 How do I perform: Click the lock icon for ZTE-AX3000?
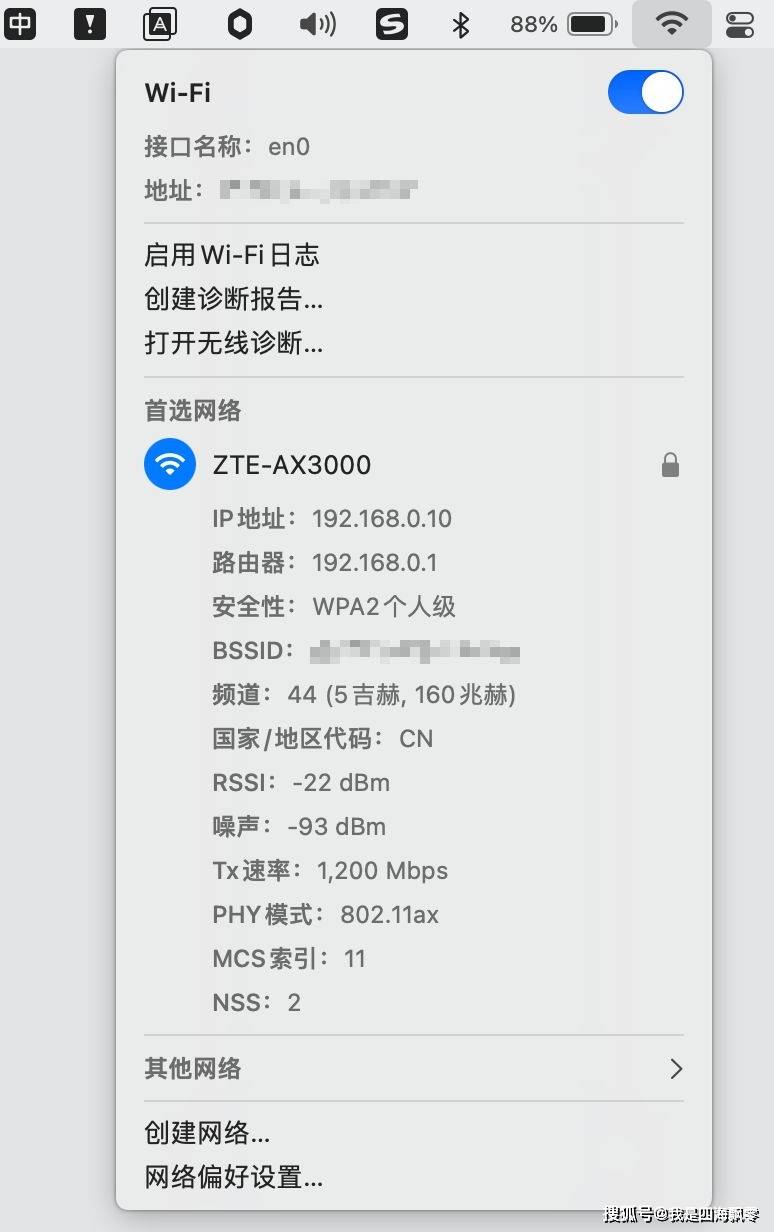click(670, 465)
